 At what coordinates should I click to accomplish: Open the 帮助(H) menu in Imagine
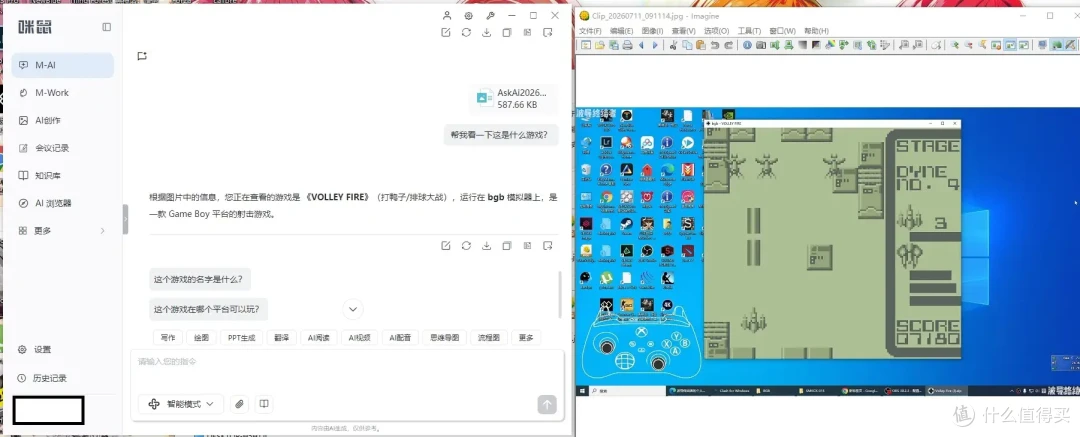tap(816, 31)
